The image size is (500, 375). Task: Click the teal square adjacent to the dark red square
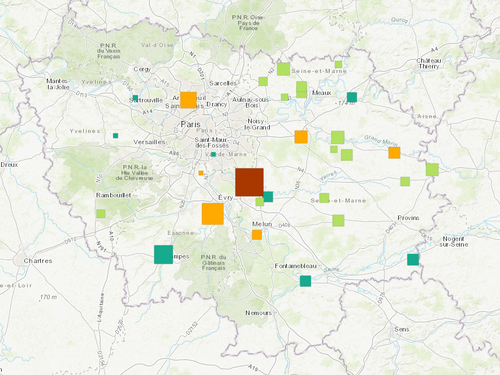[268, 197]
